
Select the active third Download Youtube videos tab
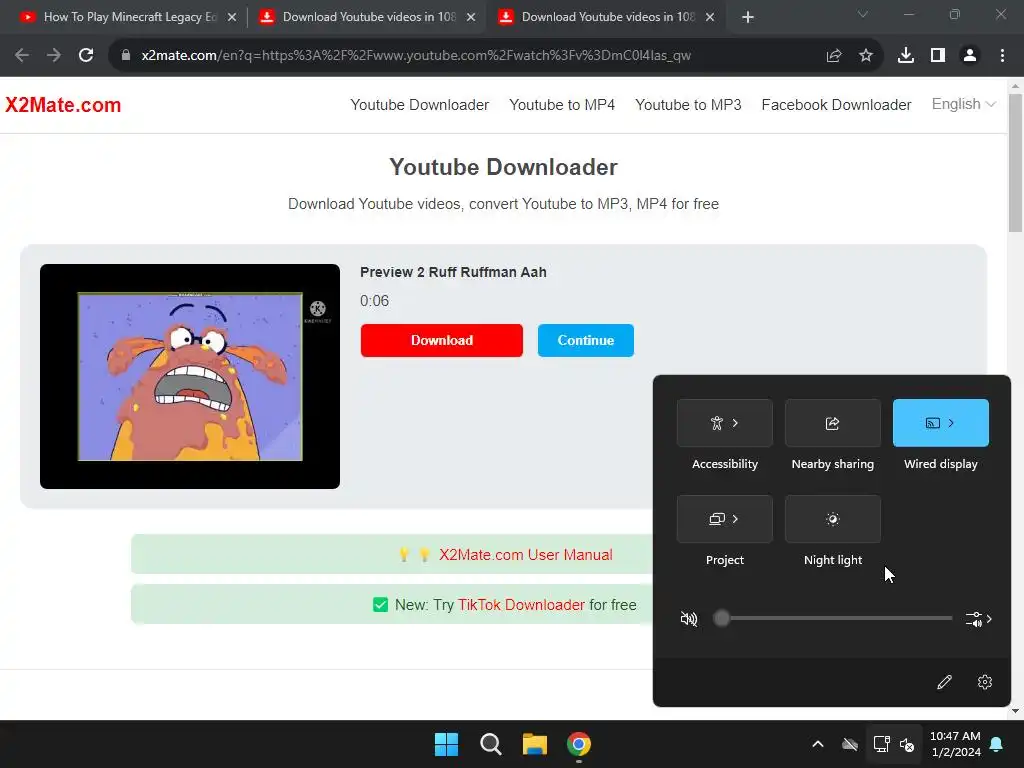(x=607, y=17)
